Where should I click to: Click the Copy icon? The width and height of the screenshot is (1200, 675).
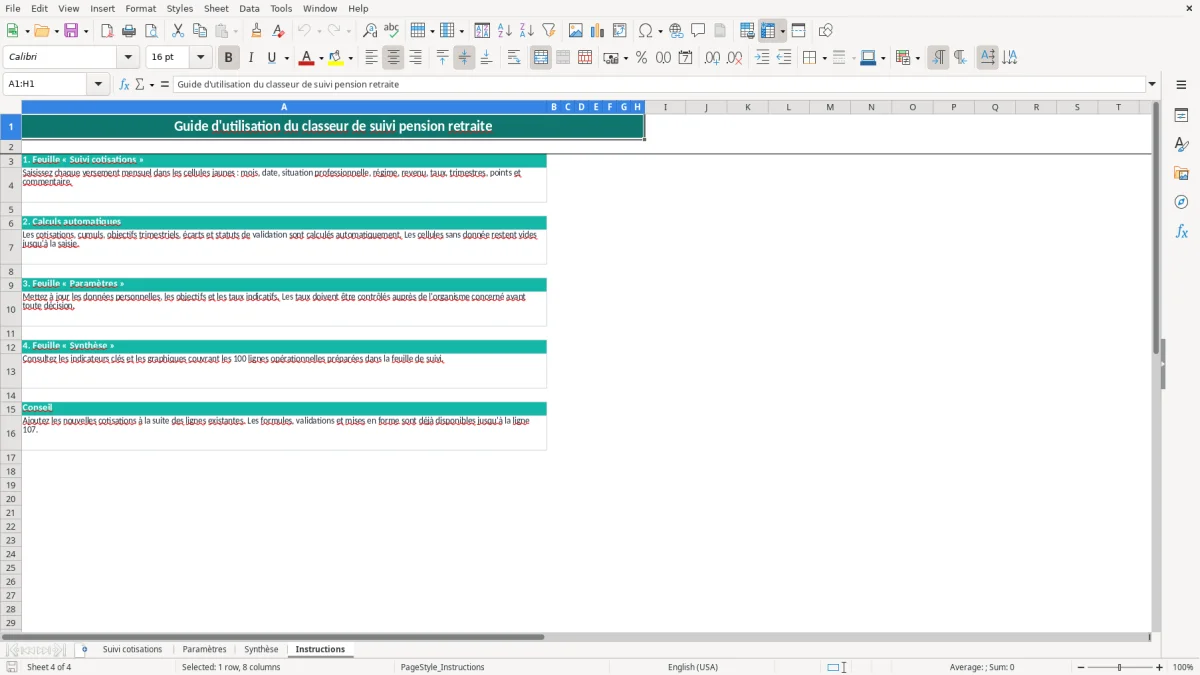(x=200, y=31)
